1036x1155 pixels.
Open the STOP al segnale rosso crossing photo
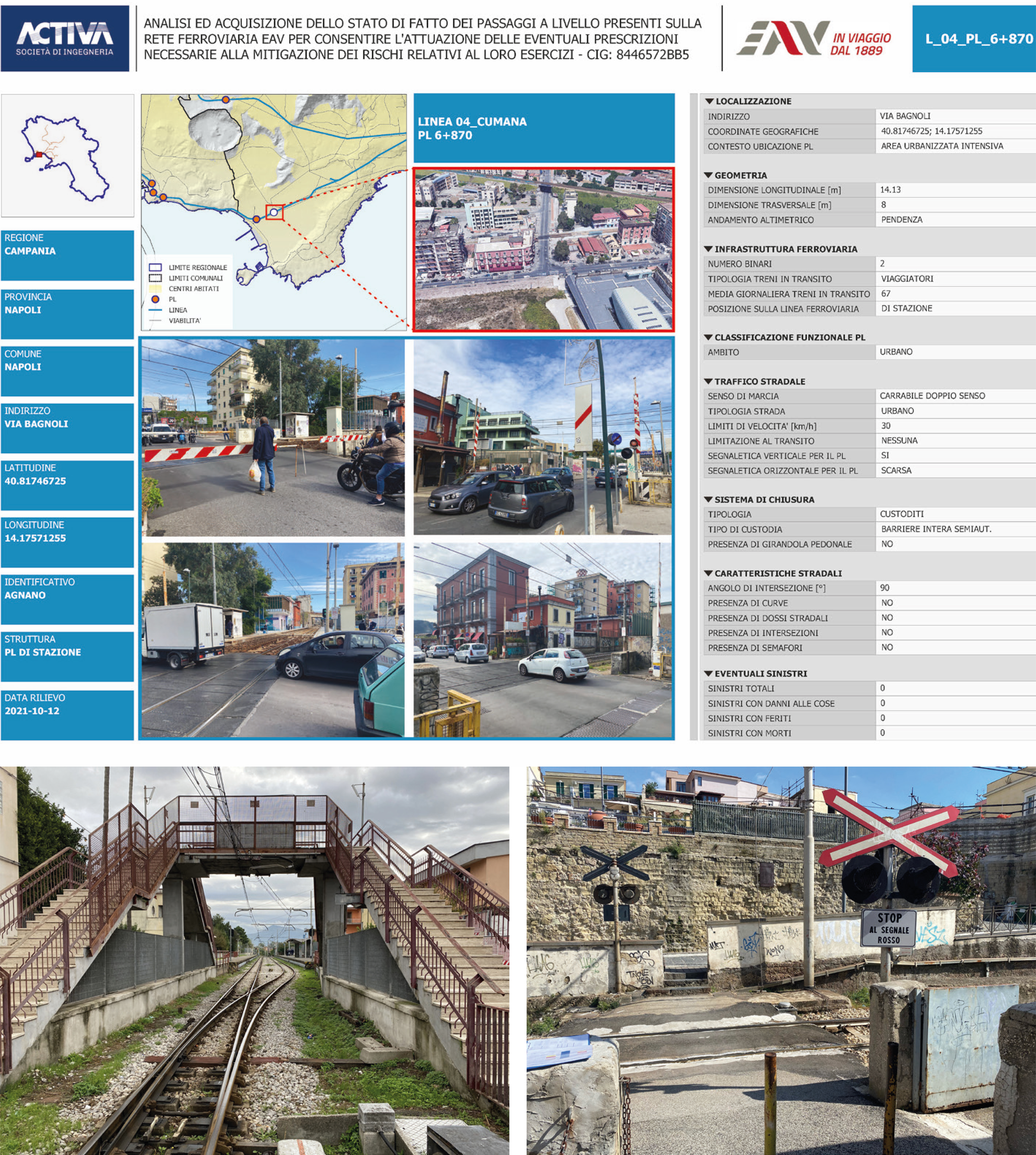781,960
